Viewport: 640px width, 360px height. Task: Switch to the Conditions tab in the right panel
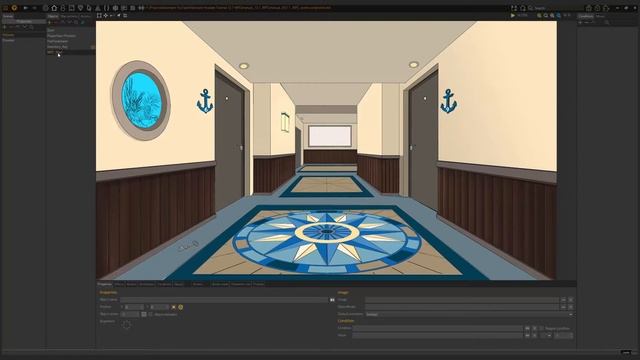(x=585, y=16)
